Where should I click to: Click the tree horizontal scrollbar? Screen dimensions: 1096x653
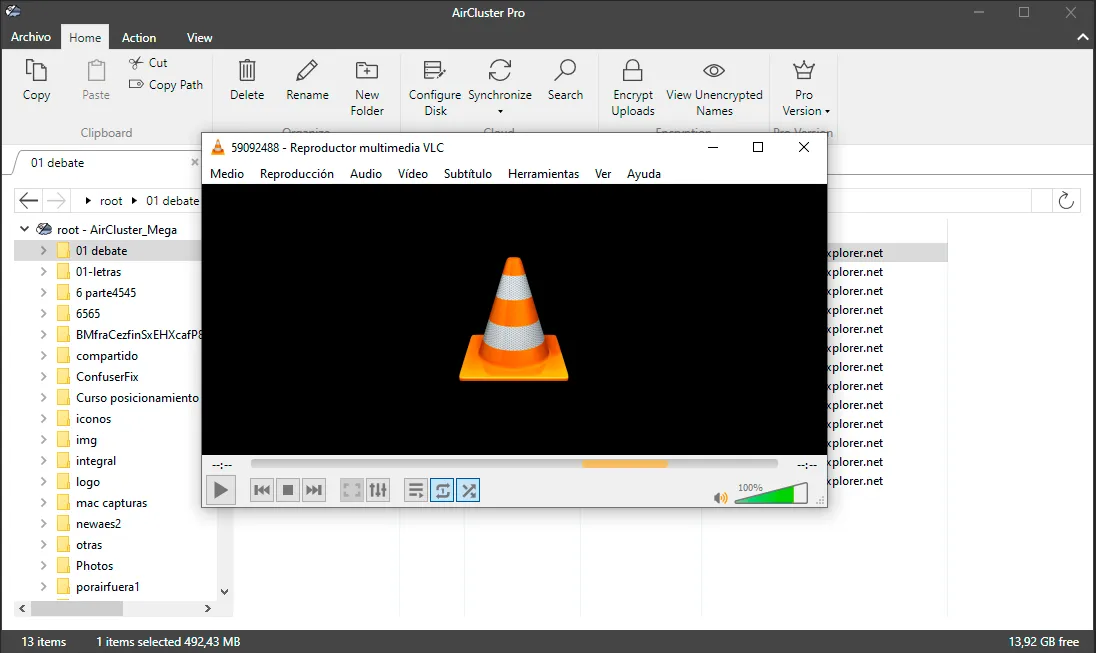pos(77,608)
